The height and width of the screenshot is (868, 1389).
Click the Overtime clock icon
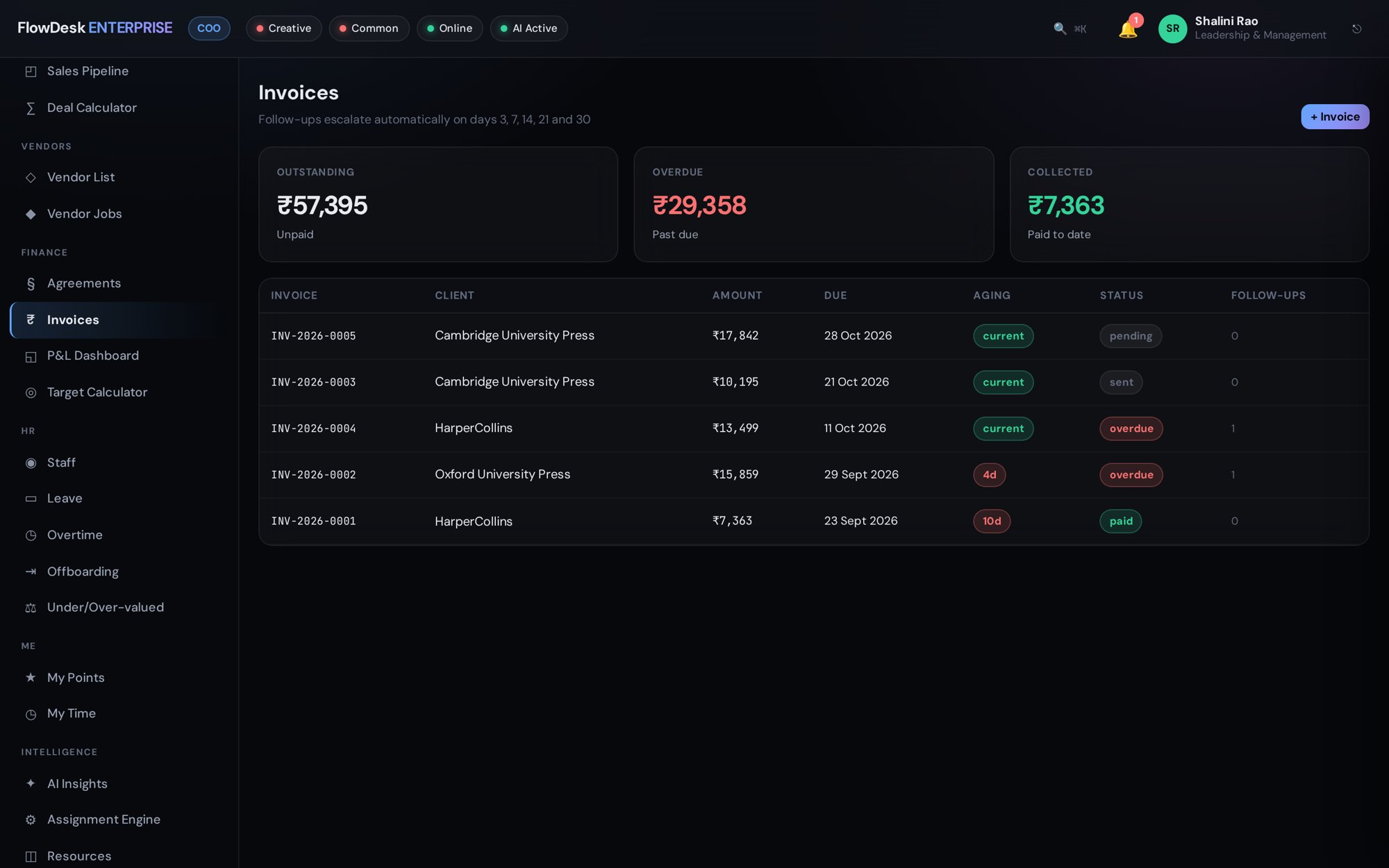tap(31, 535)
